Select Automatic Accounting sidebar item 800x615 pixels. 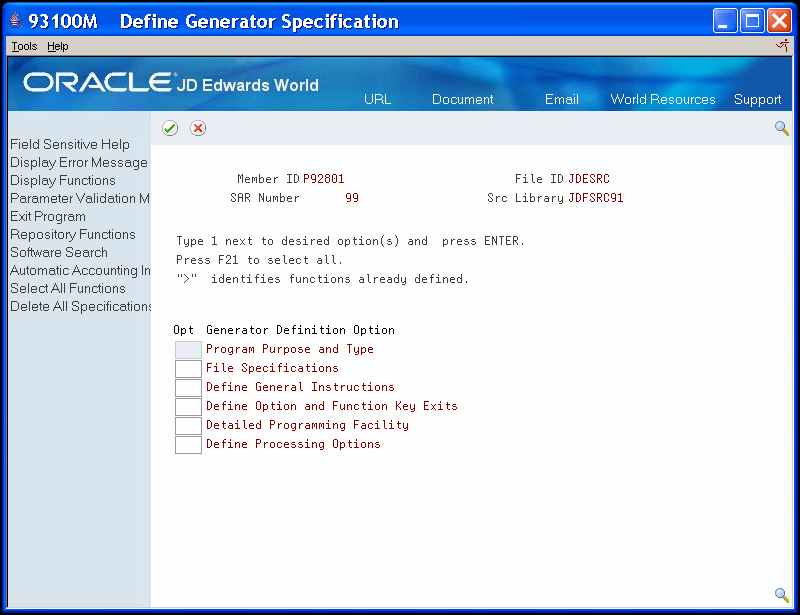[80, 270]
